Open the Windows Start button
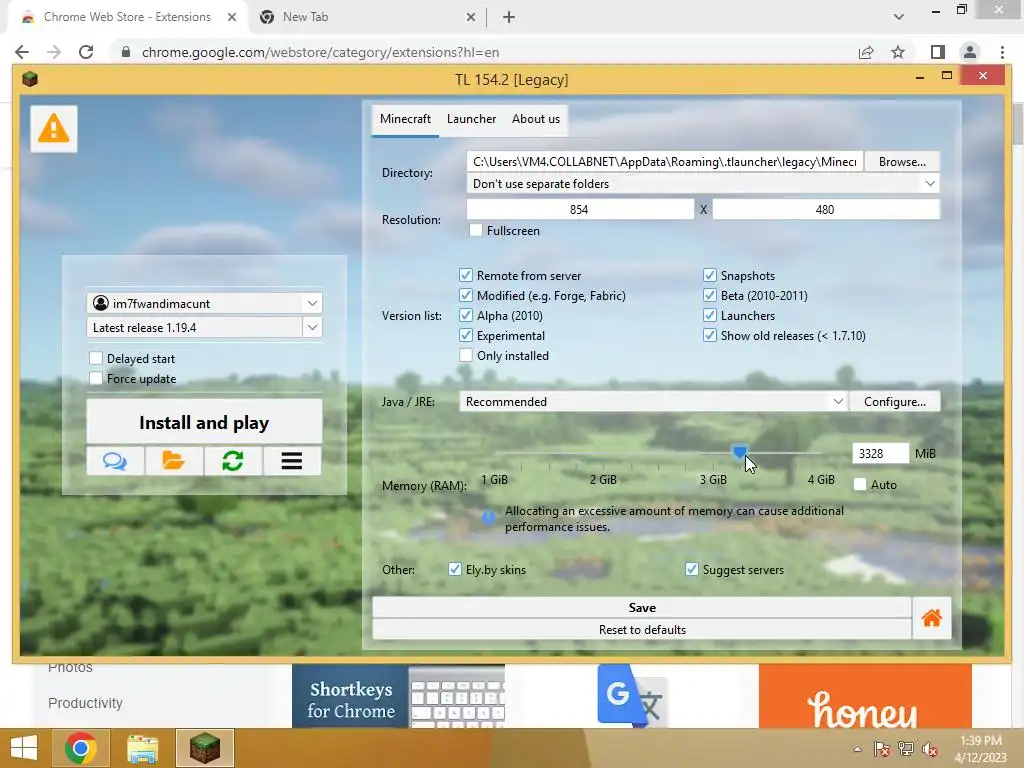The image size is (1024, 768). point(24,748)
